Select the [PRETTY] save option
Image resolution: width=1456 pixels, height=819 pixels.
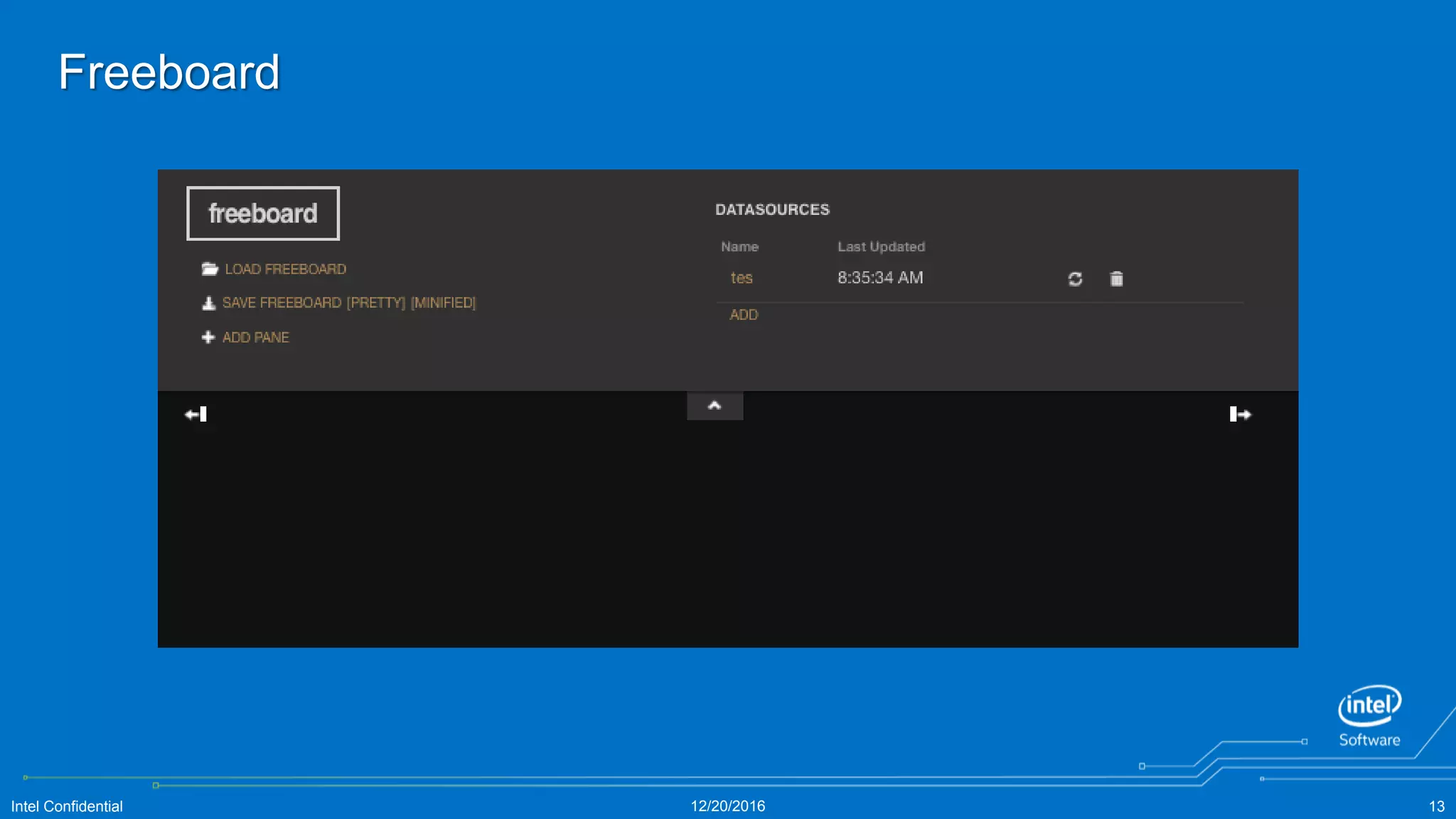coord(376,303)
